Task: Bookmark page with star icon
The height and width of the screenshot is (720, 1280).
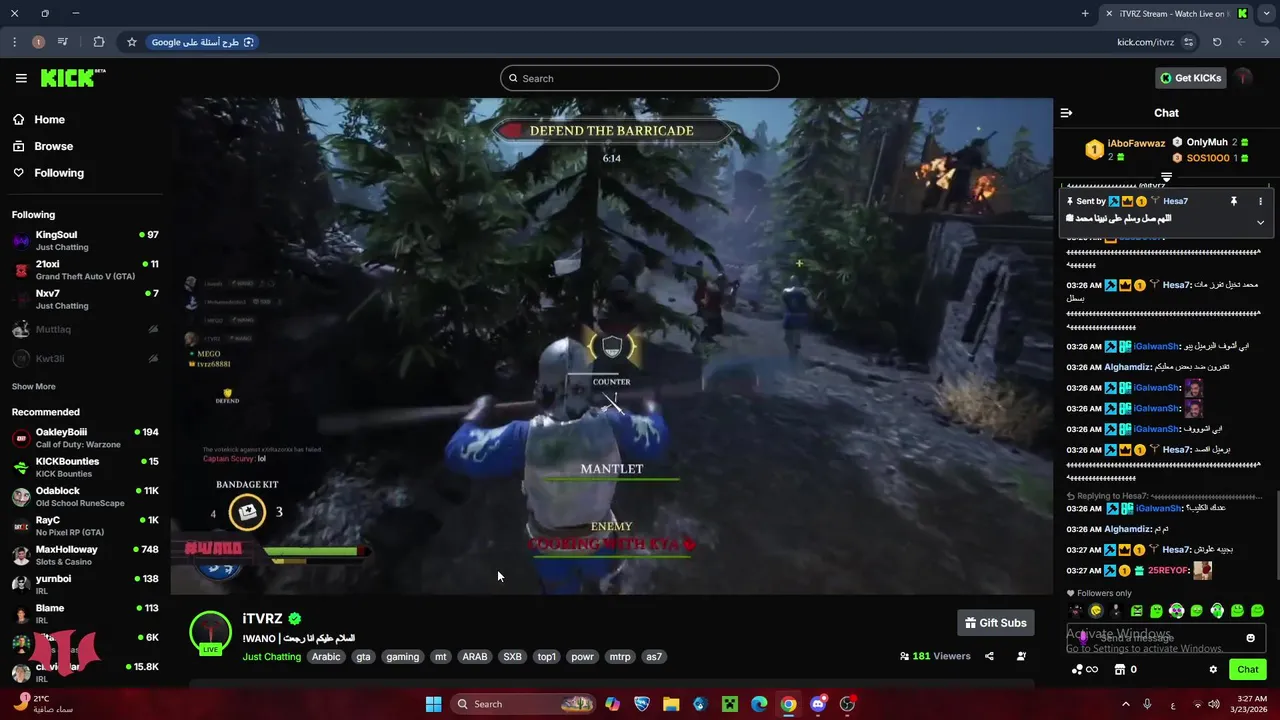Action: coord(131,42)
